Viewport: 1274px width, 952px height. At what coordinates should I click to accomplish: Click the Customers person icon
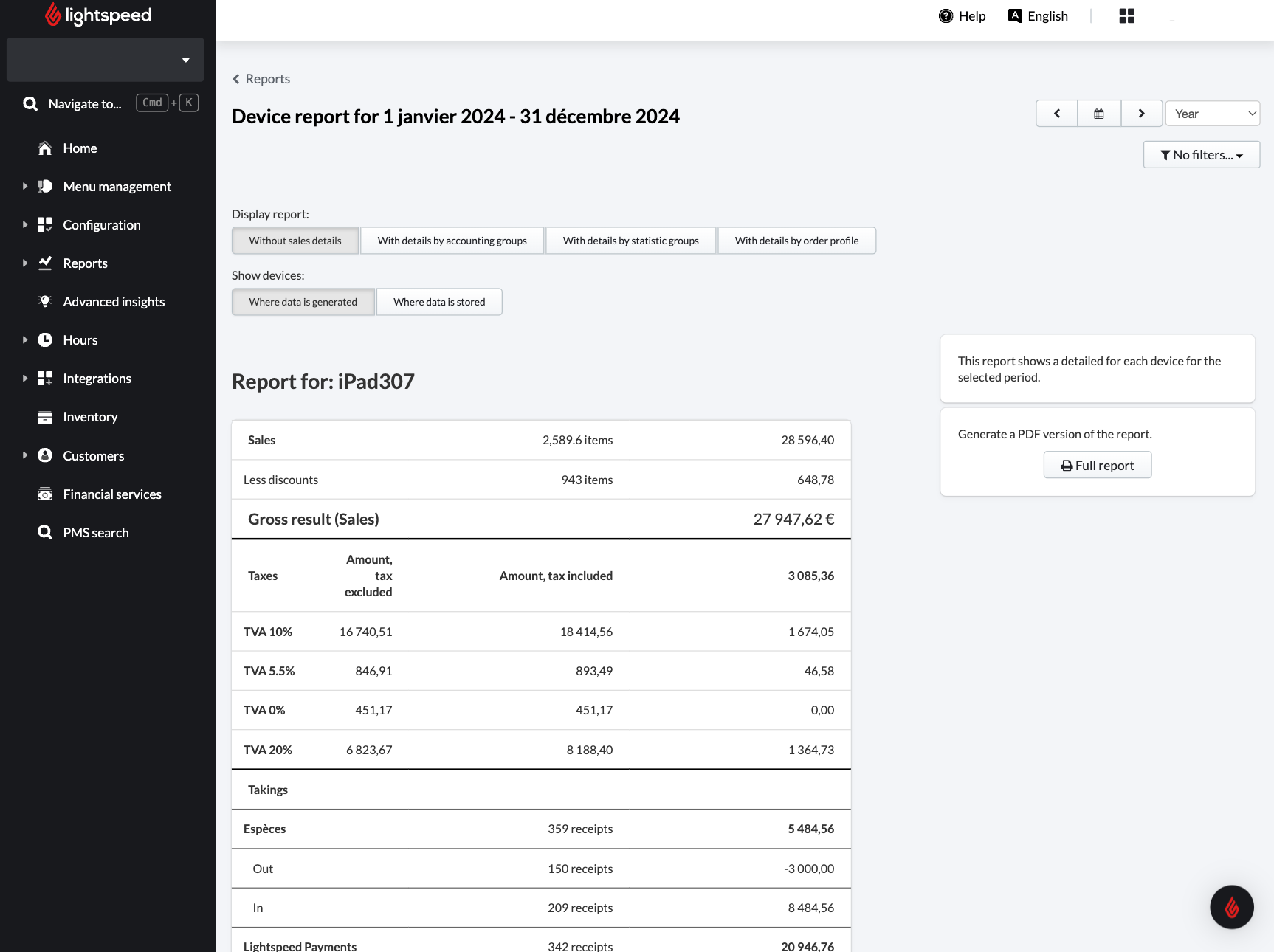[45, 455]
